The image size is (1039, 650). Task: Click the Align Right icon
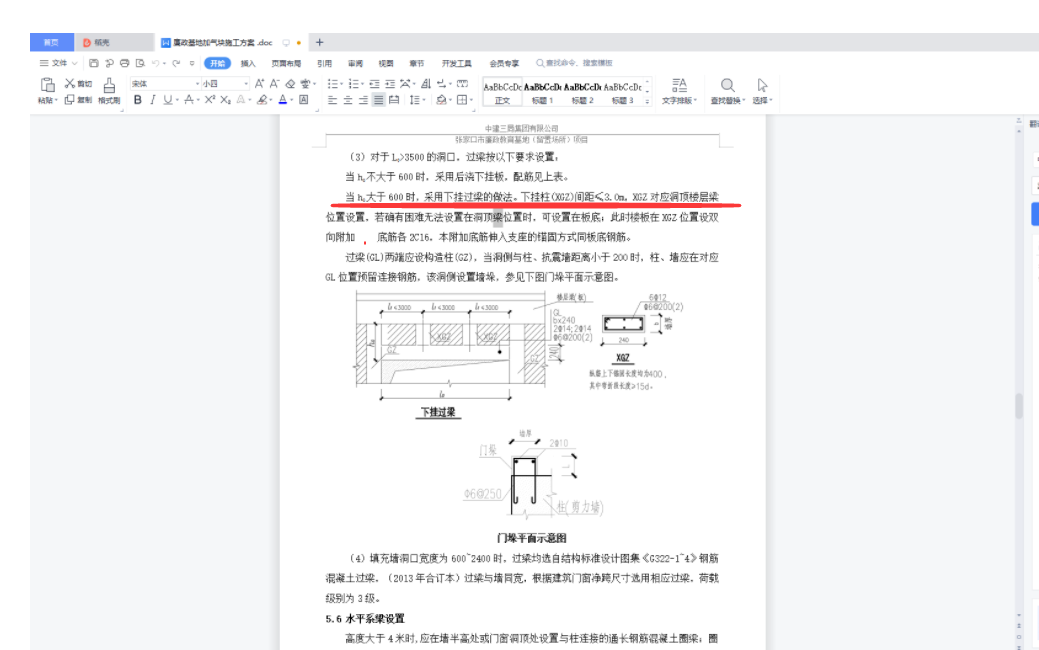pyautogui.click(x=363, y=100)
